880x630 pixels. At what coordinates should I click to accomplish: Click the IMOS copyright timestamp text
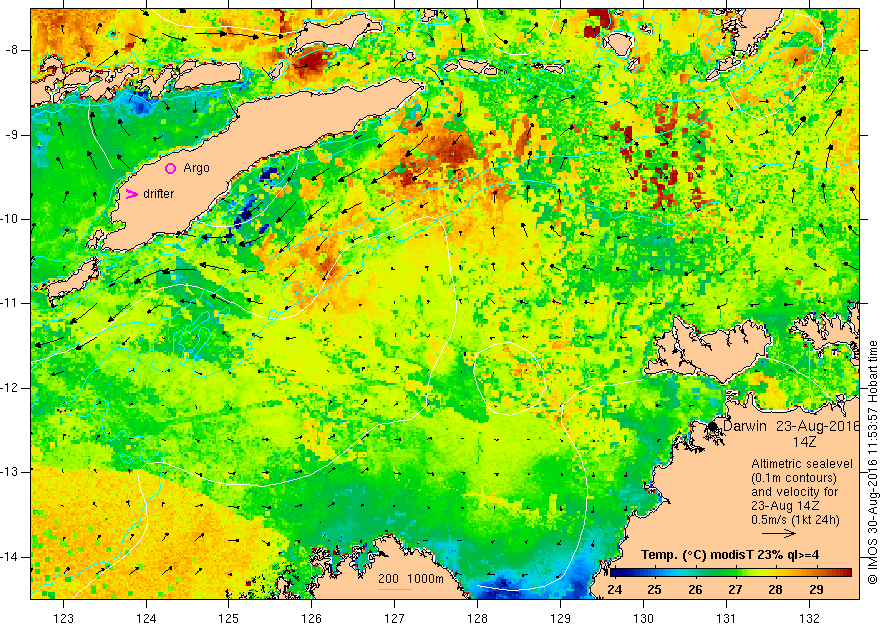coord(872,462)
